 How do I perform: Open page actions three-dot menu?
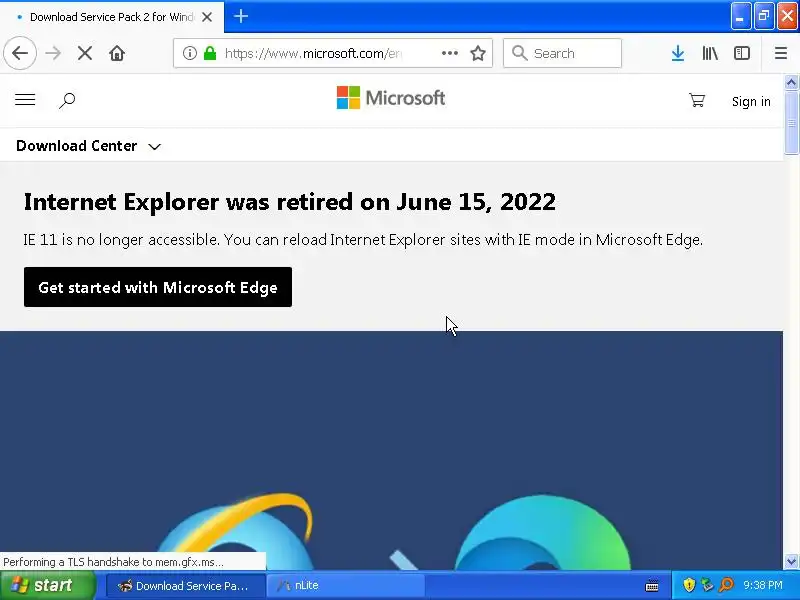(x=449, y=53)
